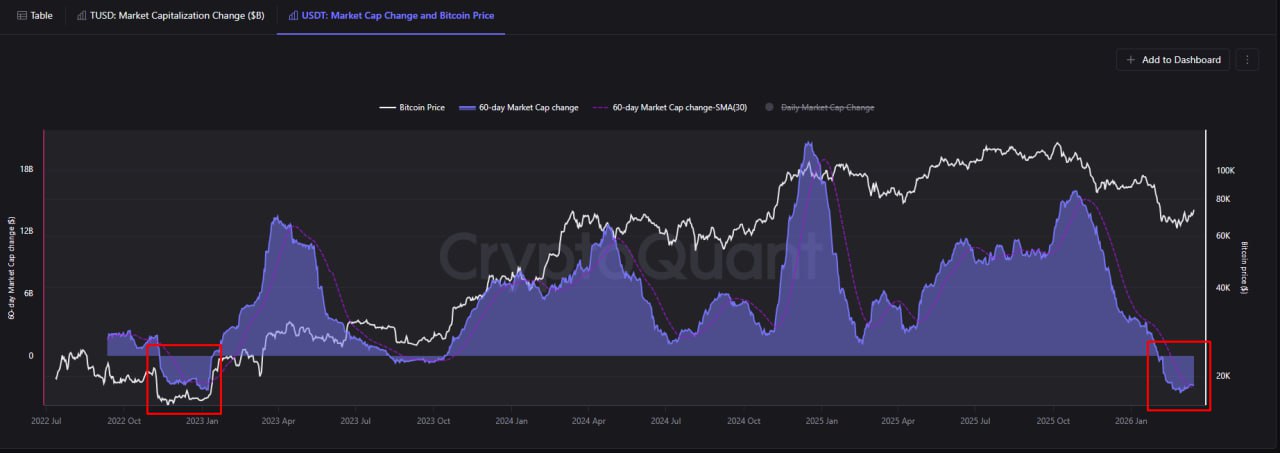Toggle the Bitcoin Price series label
Viewport: 1280px width, 453px height.
pos(422,107)
